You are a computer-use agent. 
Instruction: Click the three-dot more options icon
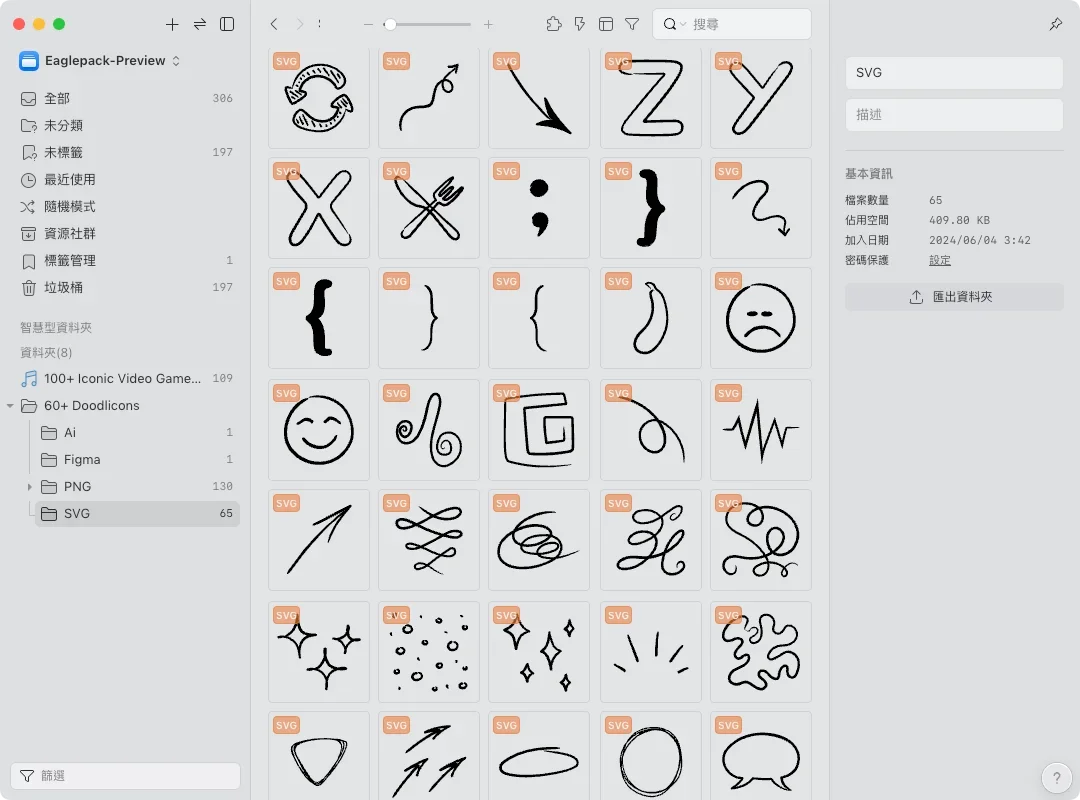tap(320, 24)
